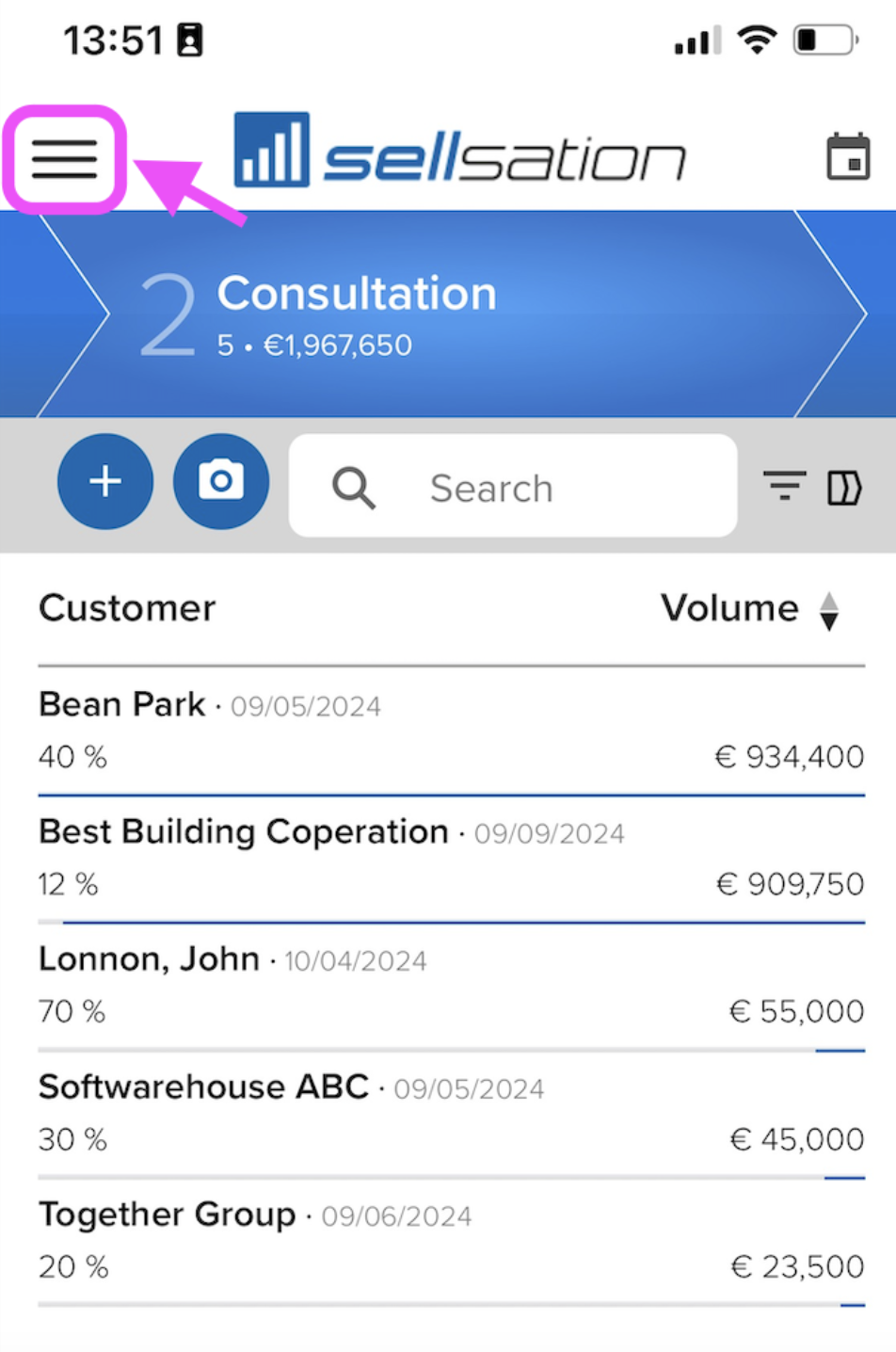Tap the plus add button
The width and height of the screenshot is (896, 1352).
coord(105,481)
